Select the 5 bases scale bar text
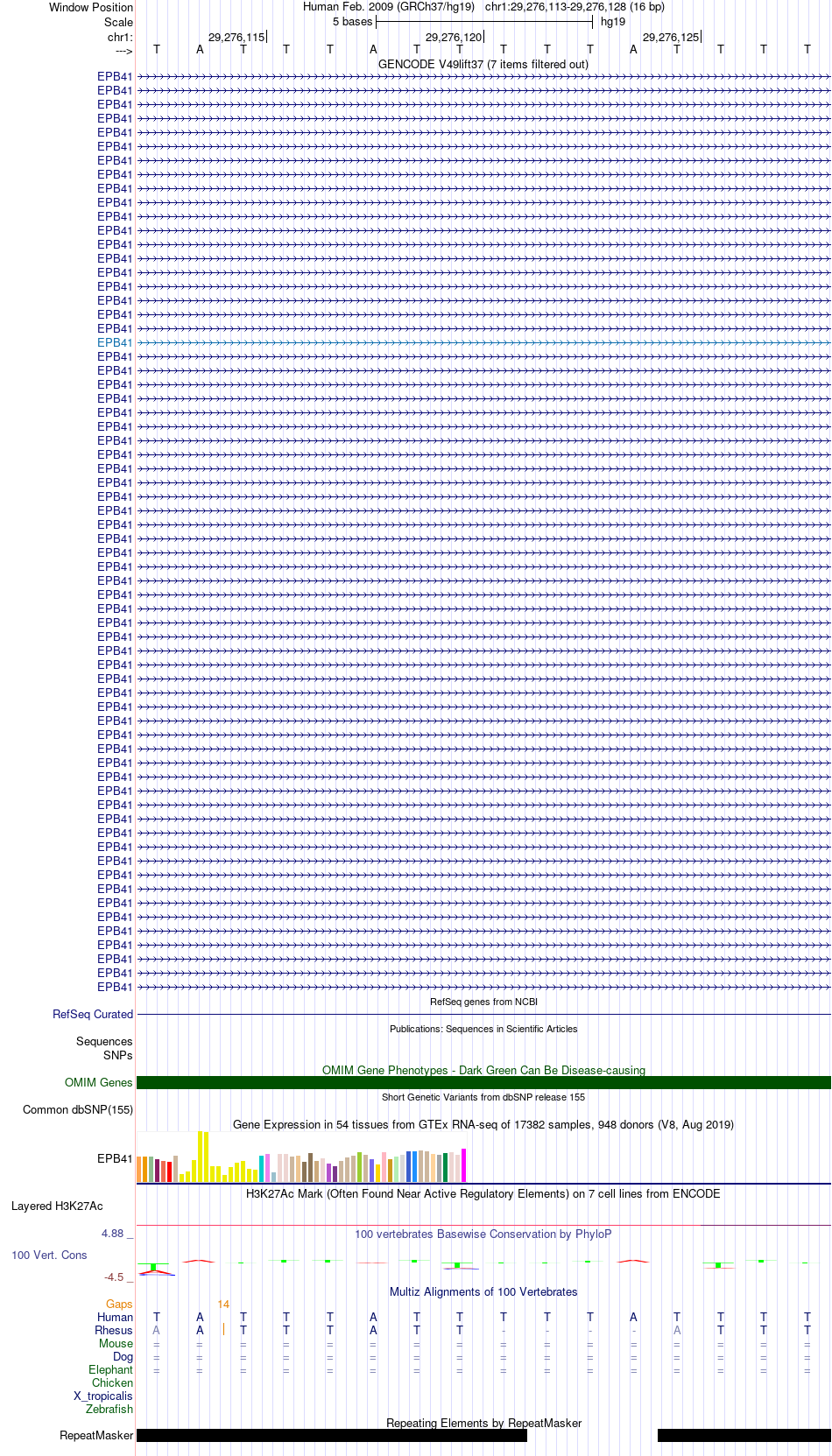Viewport: 832px width, 1456px height. [352, 22]
